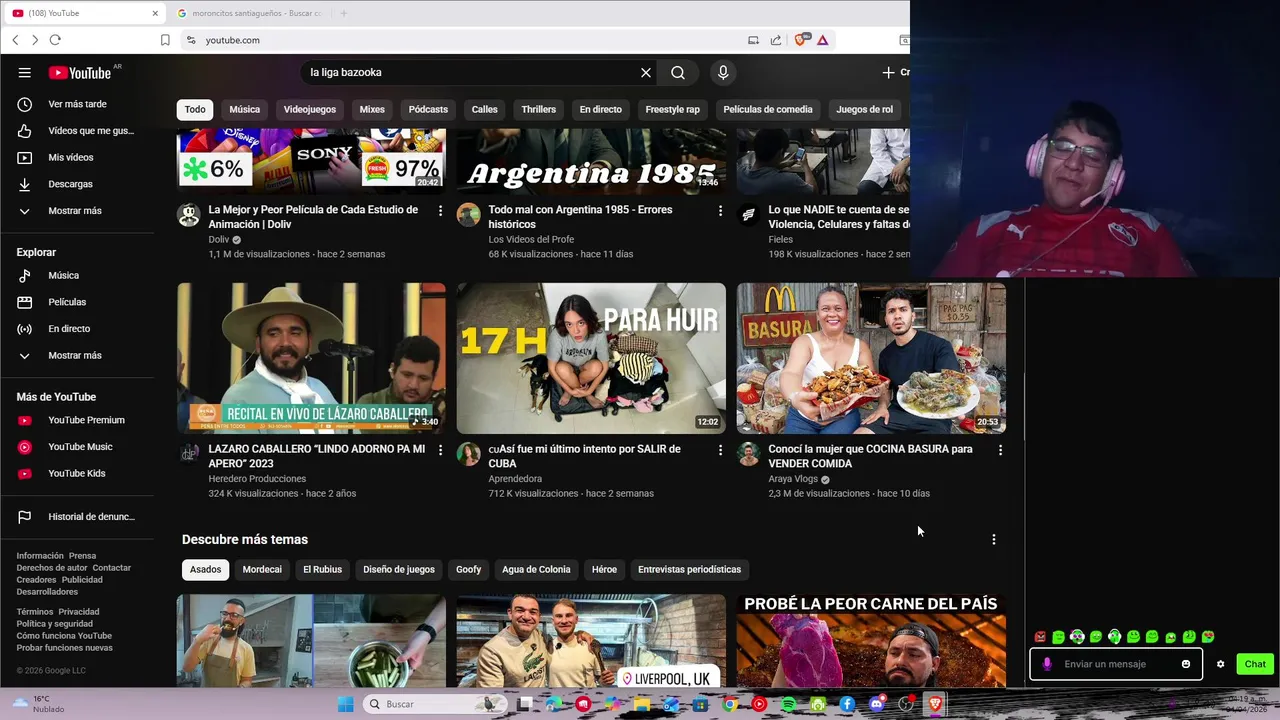Click the green Chat button
The image size is (1280, 720).
point(1255,664)
